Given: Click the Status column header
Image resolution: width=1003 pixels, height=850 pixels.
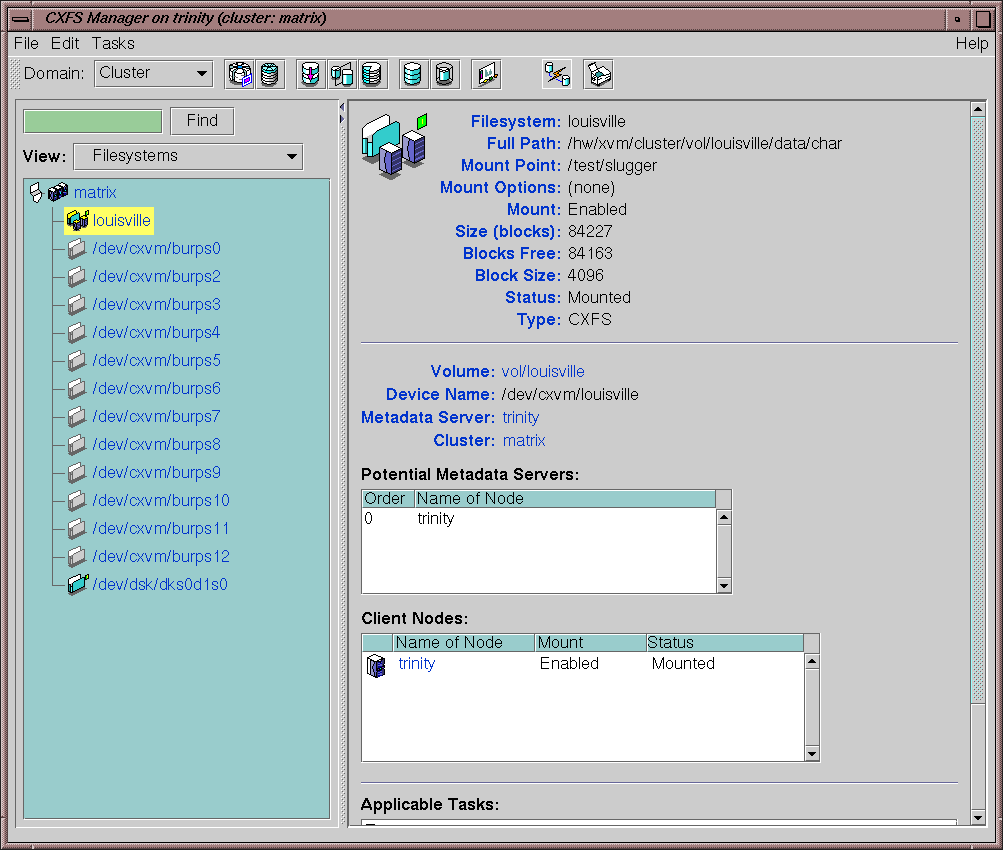Looking at the screenshot, I should coord(724,642).
